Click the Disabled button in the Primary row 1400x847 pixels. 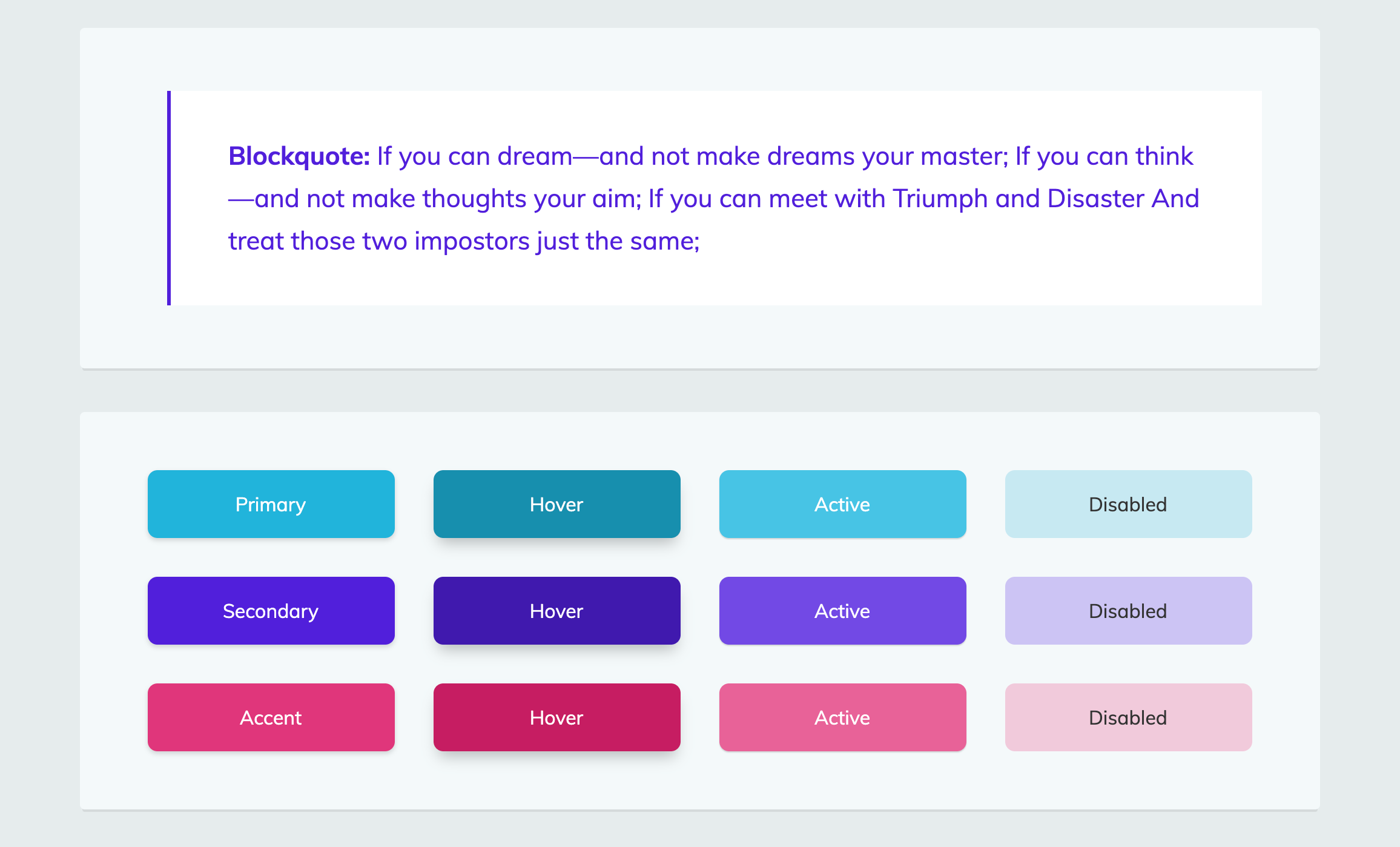coord(1128,503)
